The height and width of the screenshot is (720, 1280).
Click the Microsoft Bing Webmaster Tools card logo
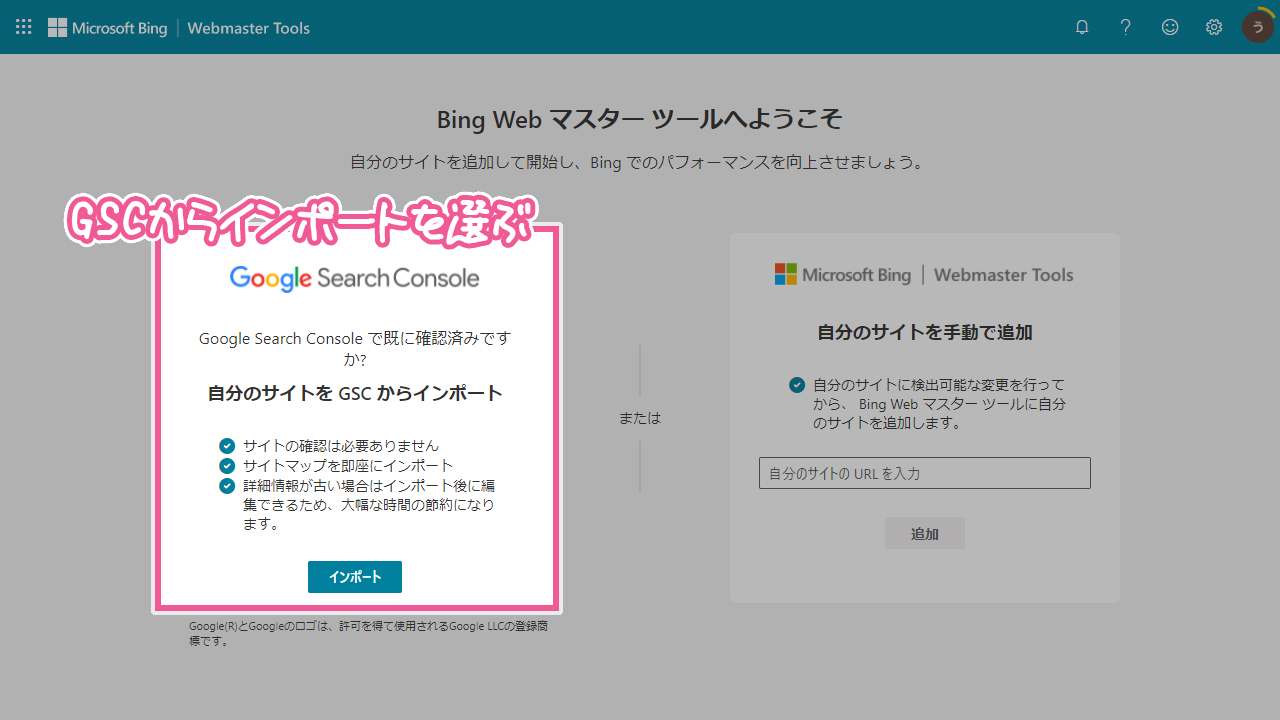tap(924, 274)
